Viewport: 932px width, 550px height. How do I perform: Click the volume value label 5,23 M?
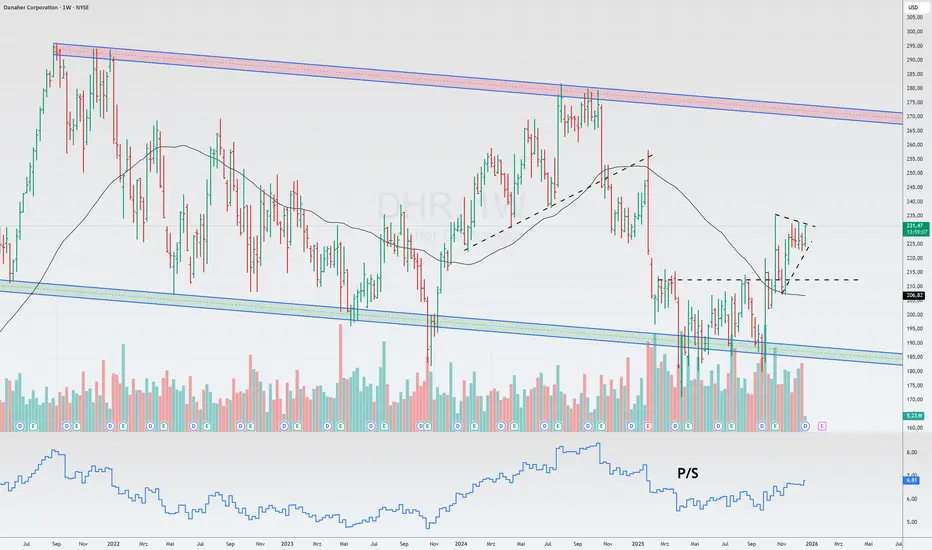pyautogui.click(x=915, y=416)
